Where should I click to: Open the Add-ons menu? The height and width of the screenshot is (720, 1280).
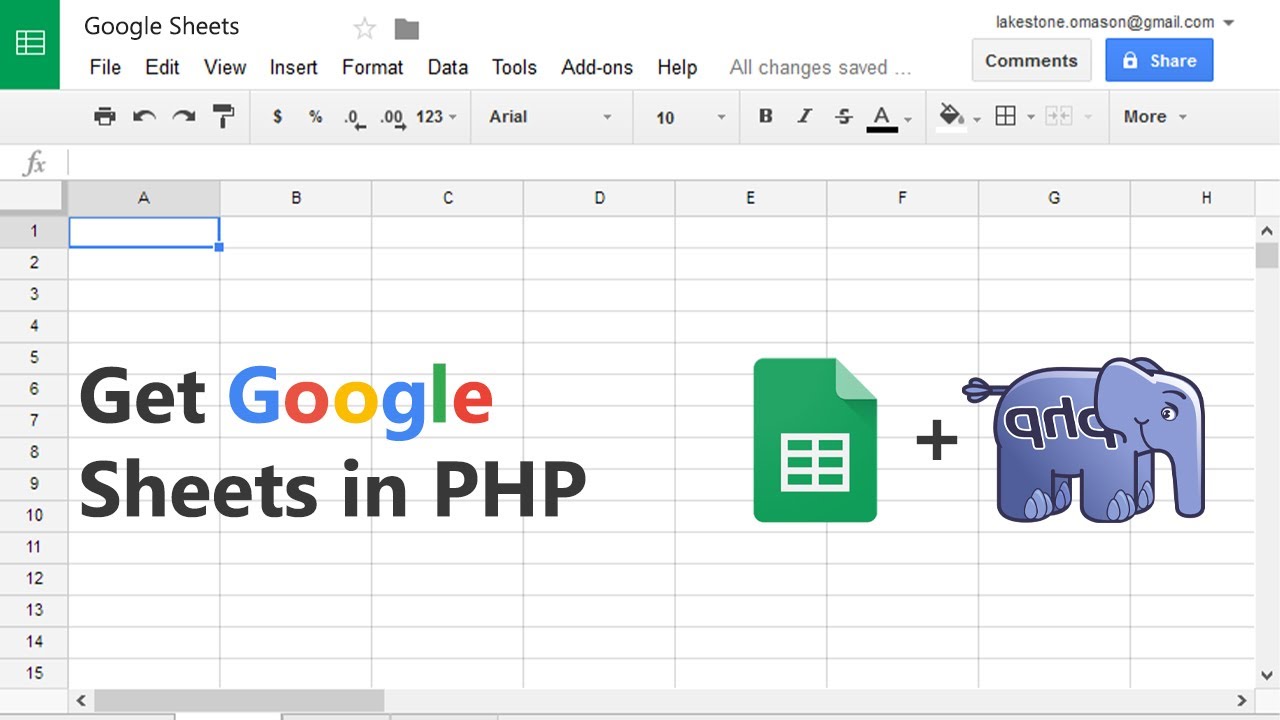click(597, 67)
